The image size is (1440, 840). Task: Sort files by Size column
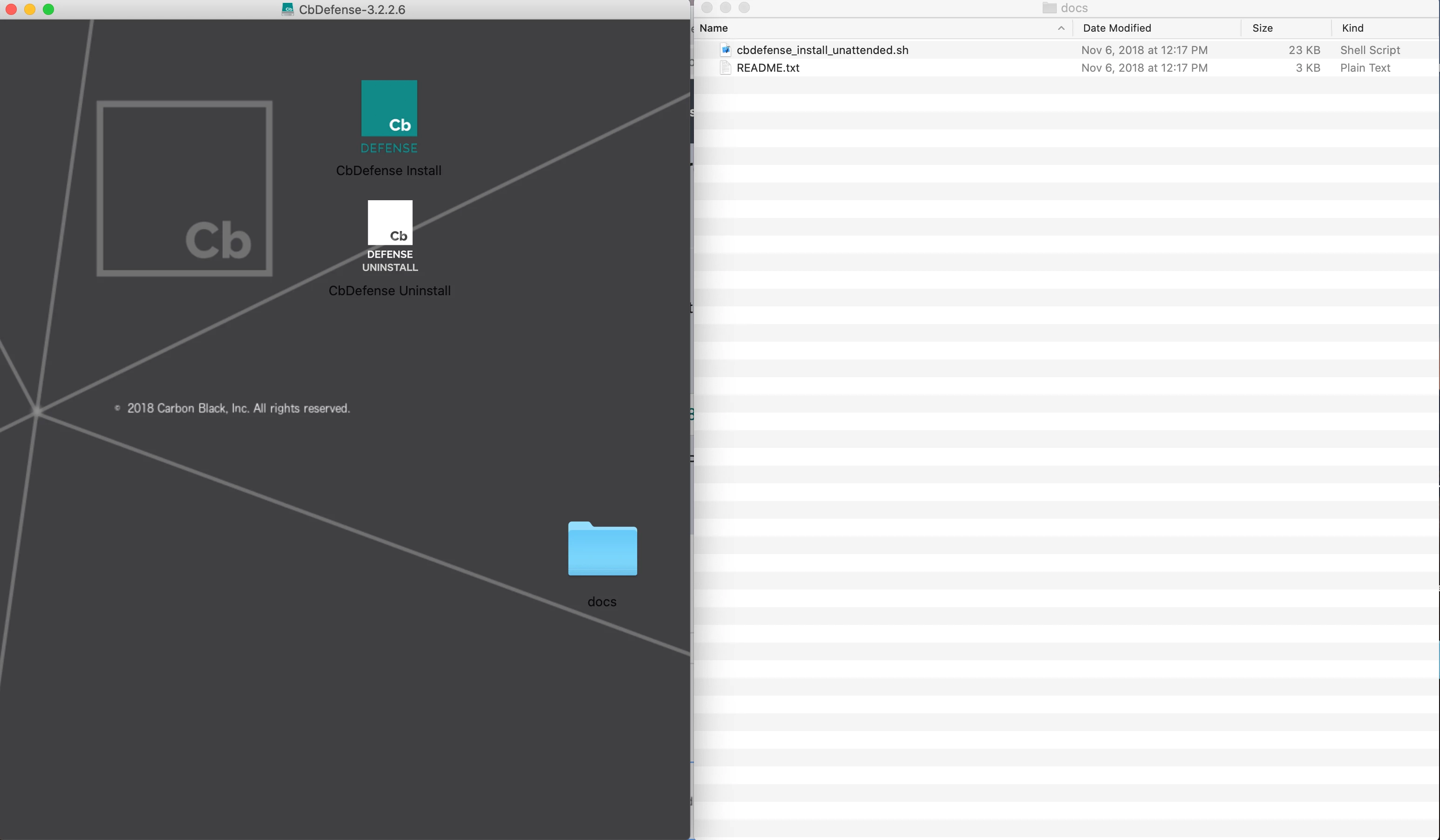tap(1262, 28)
